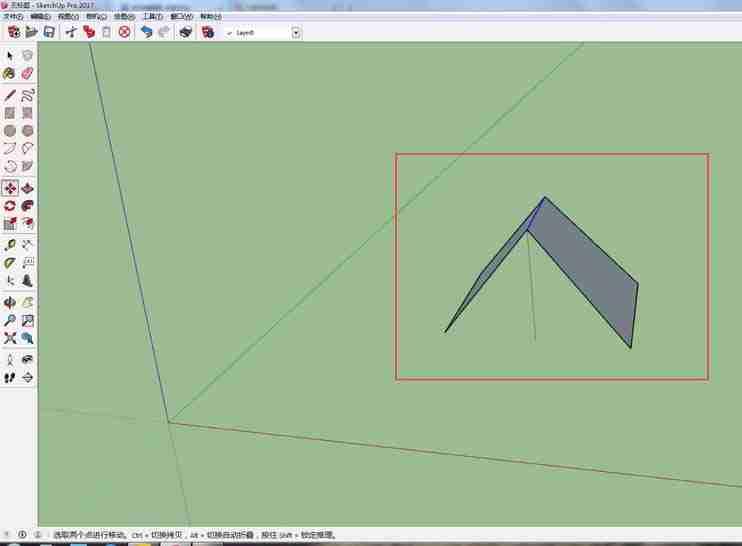
Task: Select the Zoom Window tool
Action: click(x=27, y=321)
